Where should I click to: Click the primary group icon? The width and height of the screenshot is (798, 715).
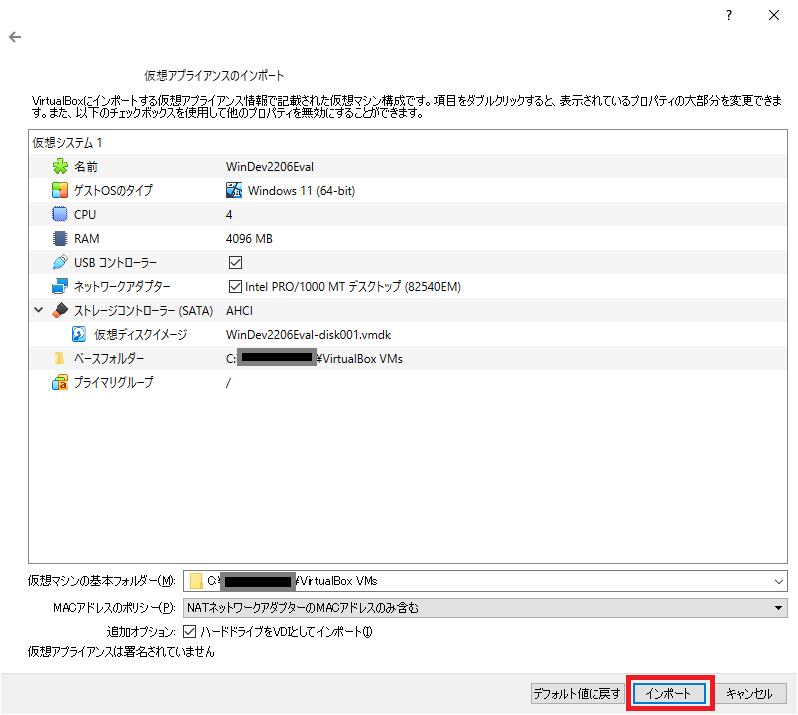[60, 382]
